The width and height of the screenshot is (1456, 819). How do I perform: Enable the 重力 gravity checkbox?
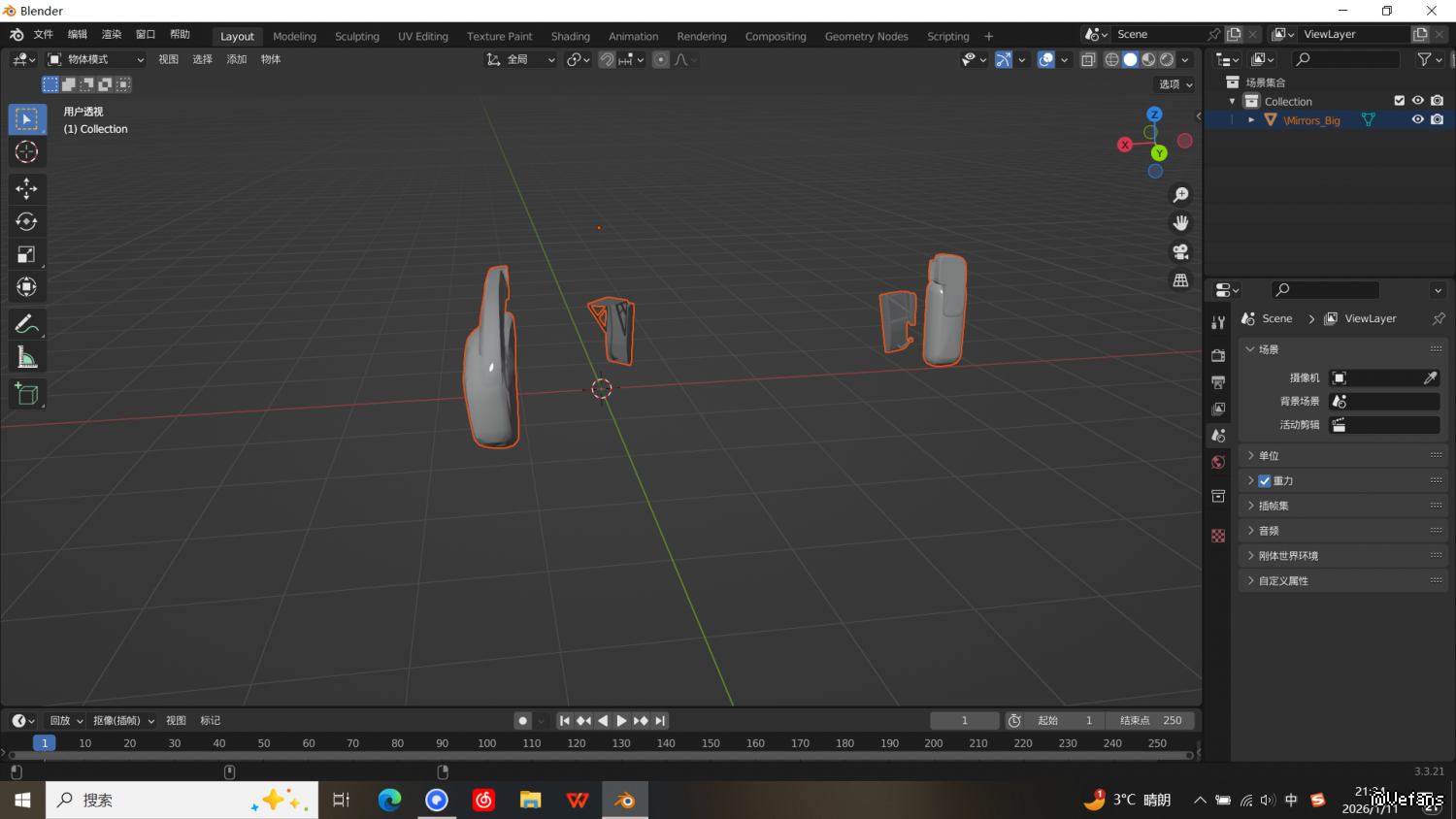tap(1265, 481)
